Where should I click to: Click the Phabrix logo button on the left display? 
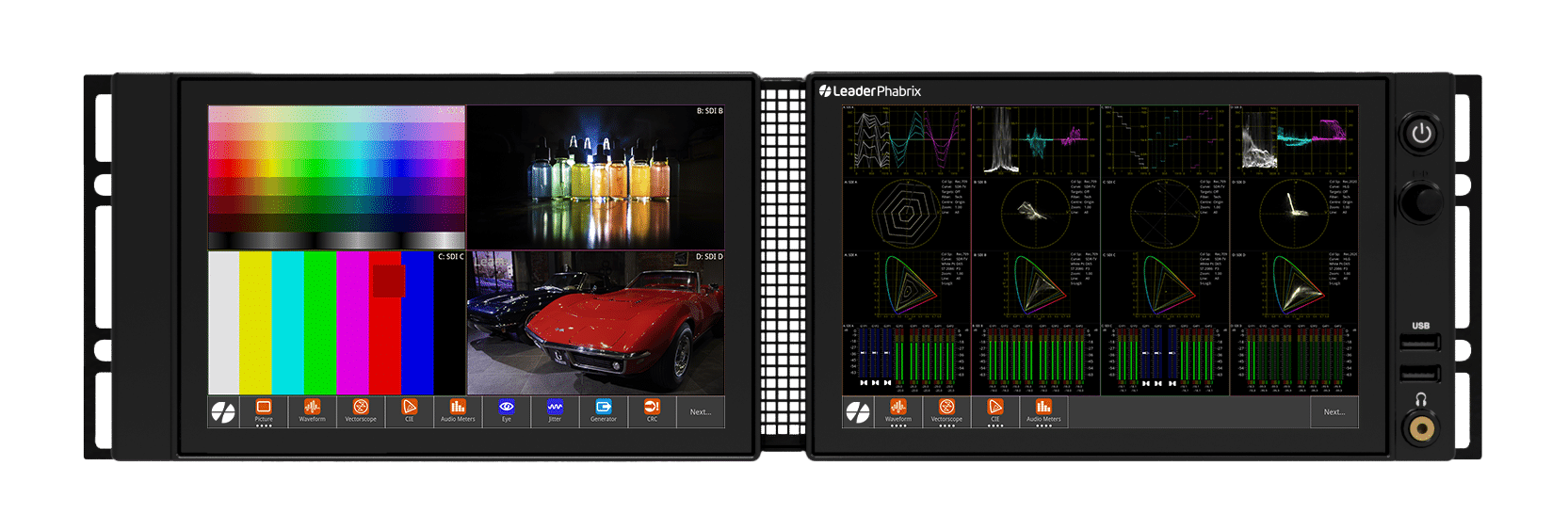tap(223, 412)
